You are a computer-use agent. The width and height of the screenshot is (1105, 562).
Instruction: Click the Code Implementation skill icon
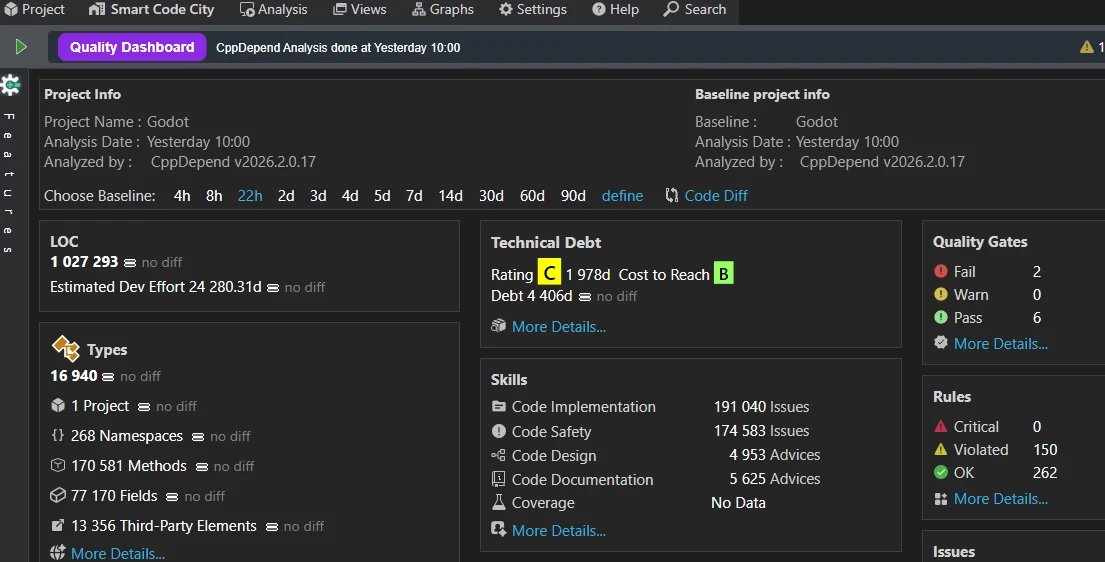(x=499, y=406)
